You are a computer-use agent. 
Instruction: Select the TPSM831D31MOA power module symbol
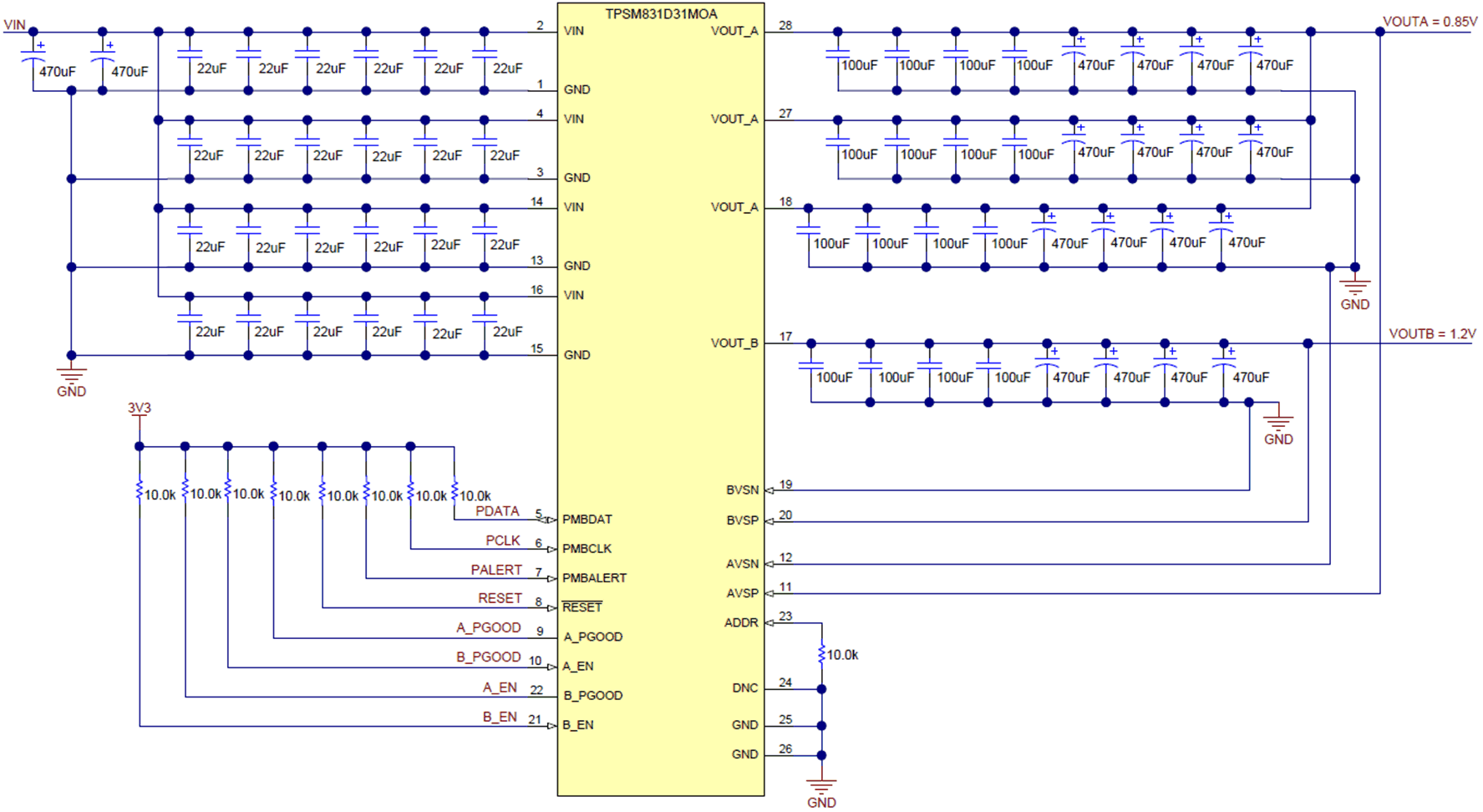(x=660, y=401)
